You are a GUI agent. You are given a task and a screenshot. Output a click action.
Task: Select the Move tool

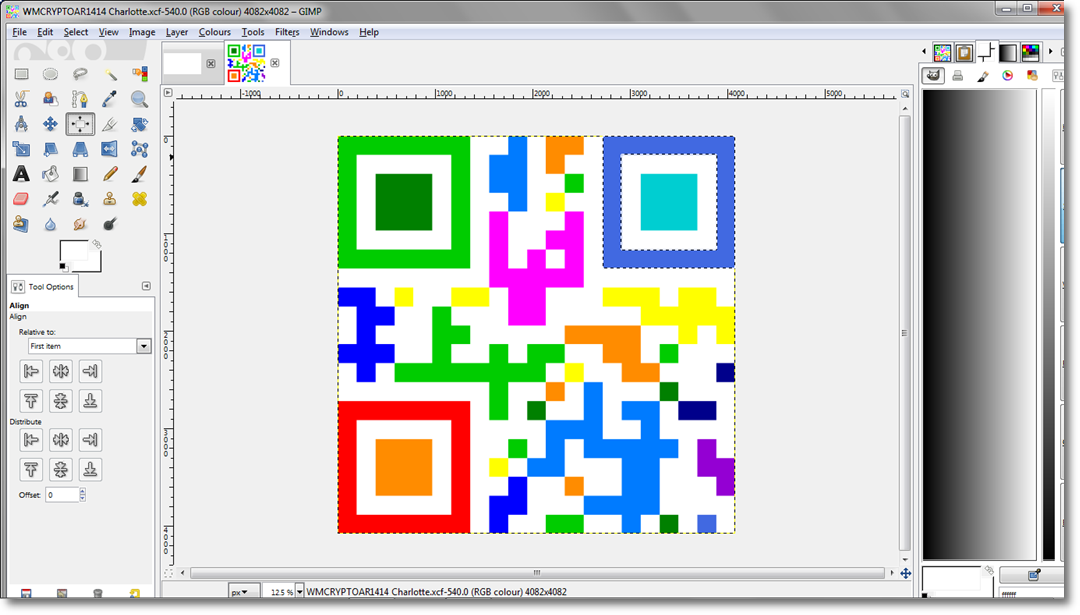(x=50, y=124)
